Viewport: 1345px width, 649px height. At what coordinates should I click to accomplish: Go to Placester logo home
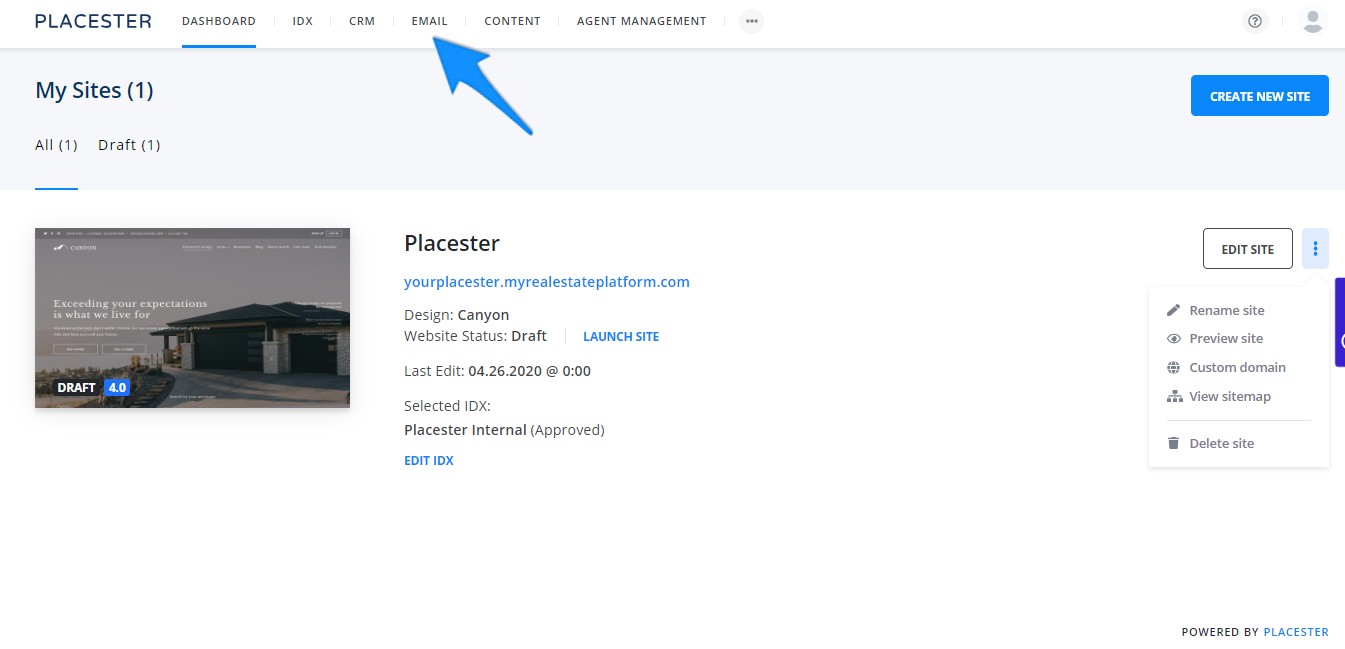93,21
